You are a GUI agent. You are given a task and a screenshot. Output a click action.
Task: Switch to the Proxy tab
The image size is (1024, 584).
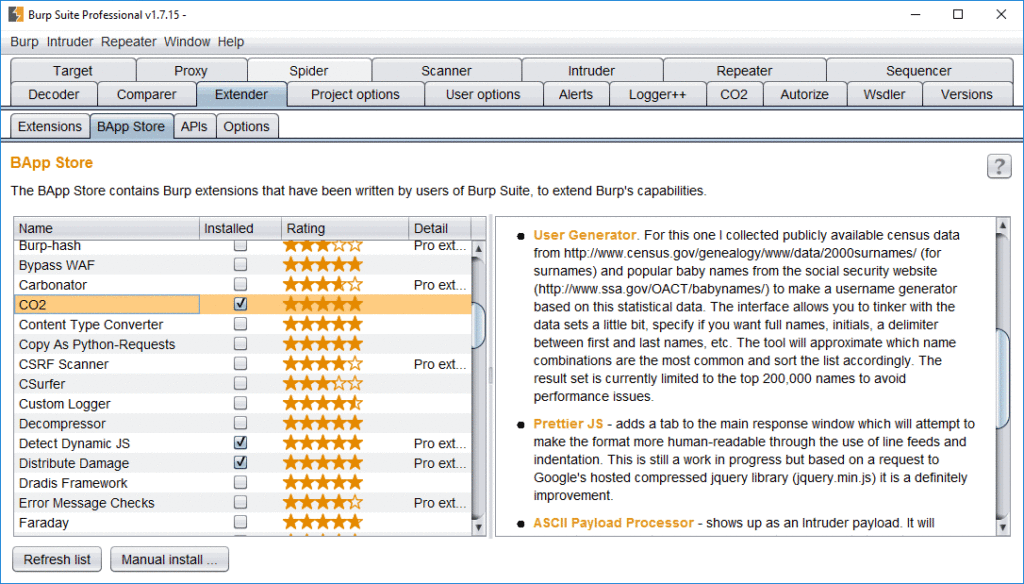[191, 71]
